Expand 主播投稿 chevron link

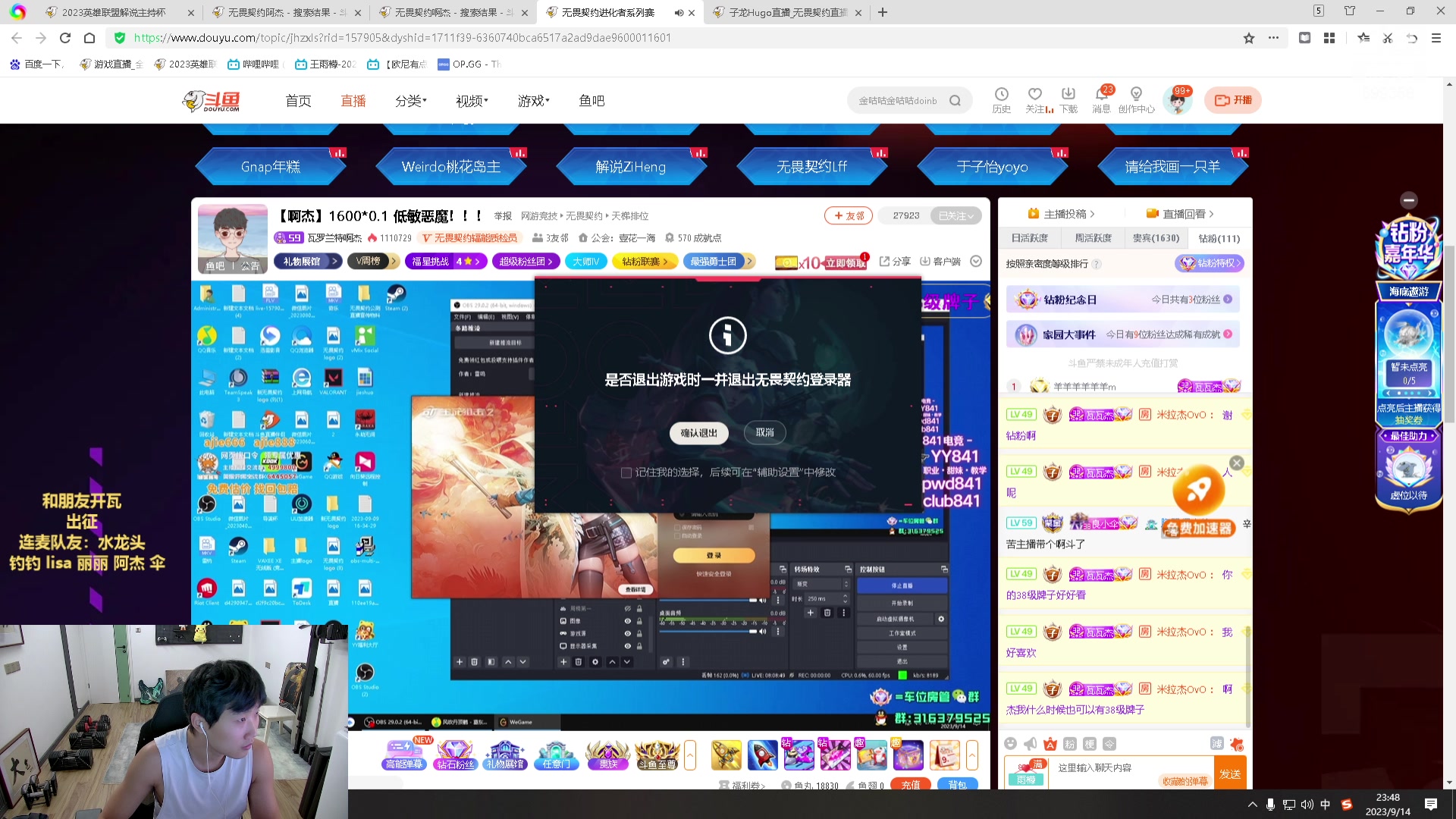1061,214
